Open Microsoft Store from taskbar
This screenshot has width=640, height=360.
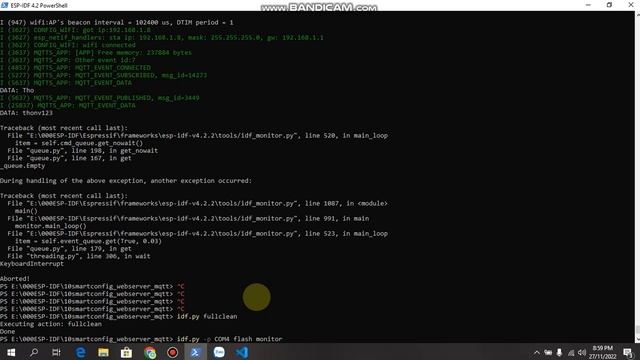tap(127, 352)
